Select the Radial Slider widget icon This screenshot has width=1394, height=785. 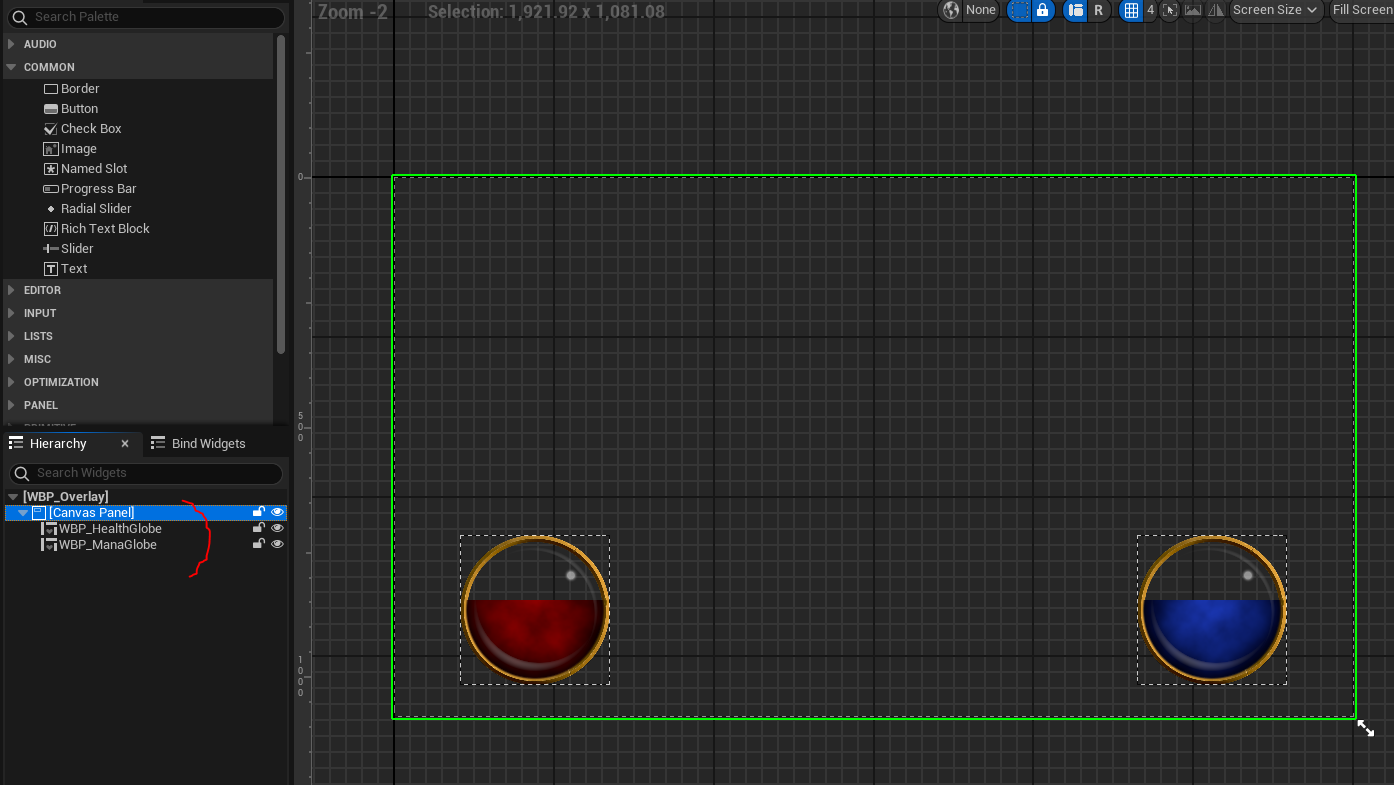51,209
